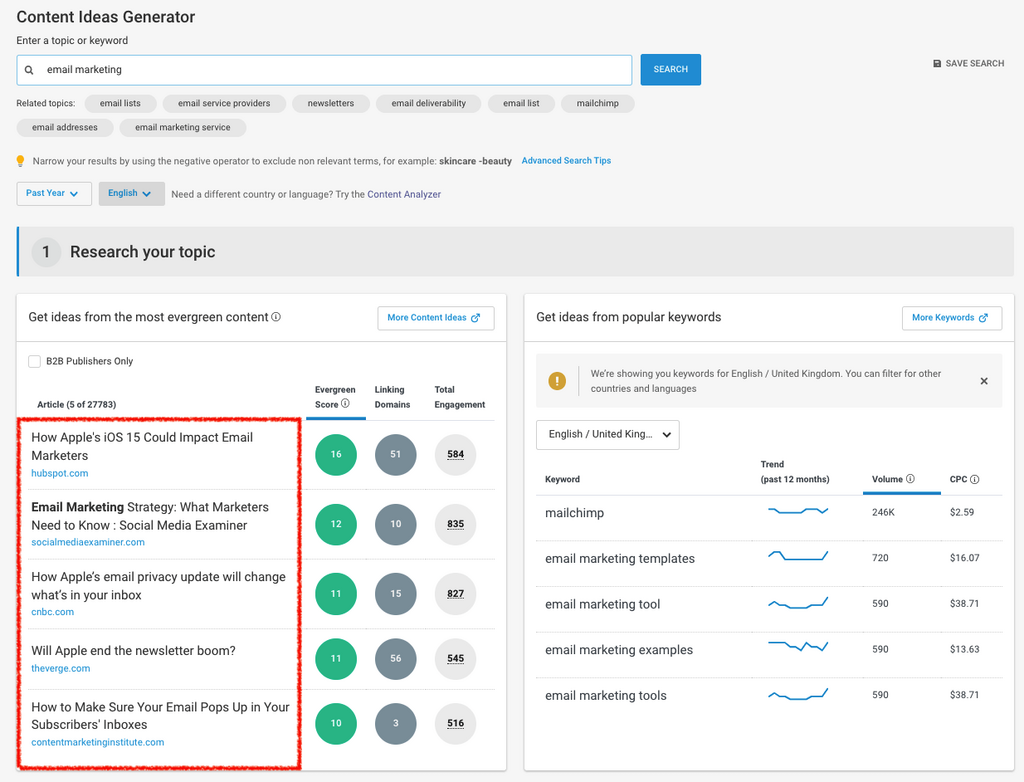Click the magnifier icon in search field
This screenshot has height=782, width=1024.
(x=29, y=70)
